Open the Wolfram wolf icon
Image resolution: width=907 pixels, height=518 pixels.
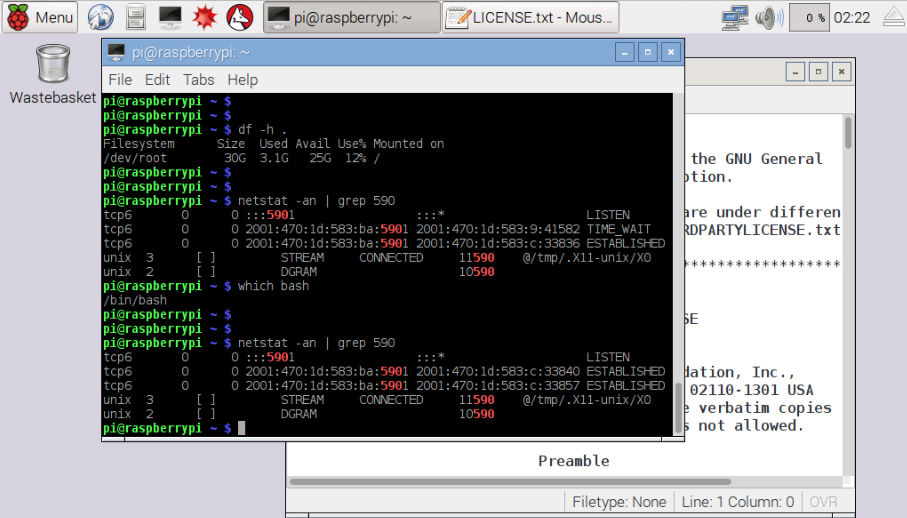point(239,17)
